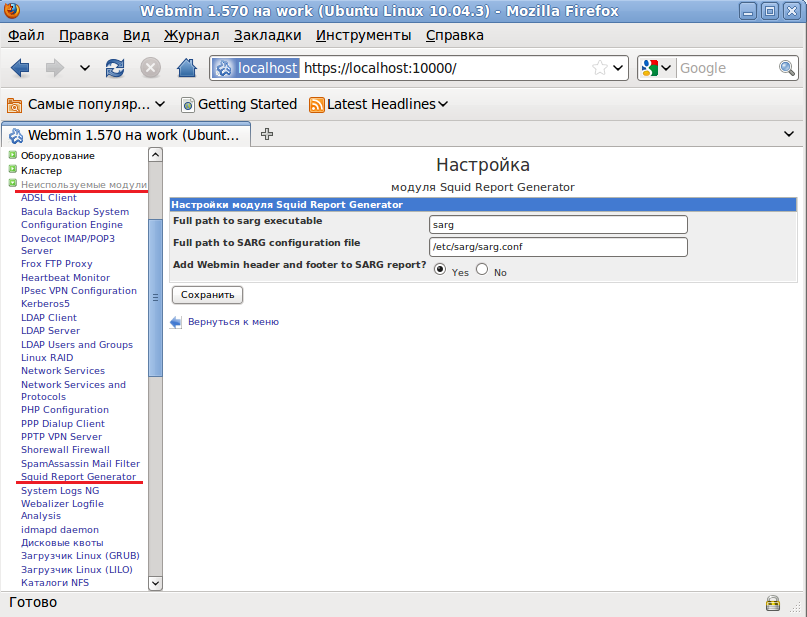Image resolution: width=807 pixels, height=617 pixels.
Task: Open the Справка menu
Action: pos(454,36)
